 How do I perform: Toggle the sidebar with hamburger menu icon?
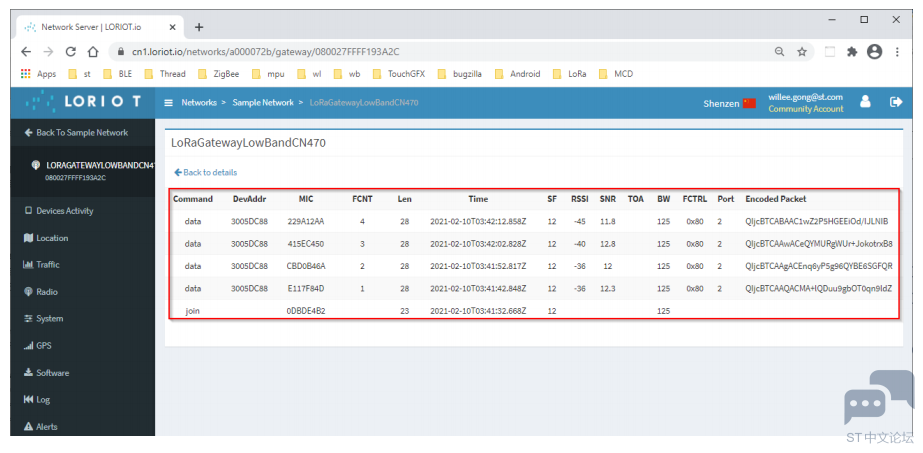(168, 103)
